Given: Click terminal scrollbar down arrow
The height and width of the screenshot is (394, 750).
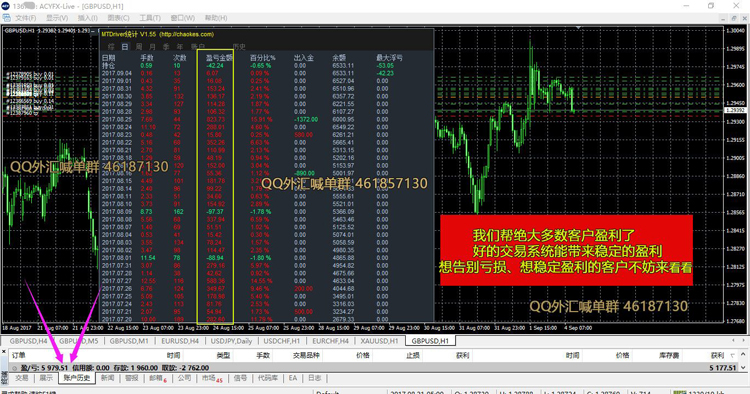Looking at the screenshot, I should 743,367.
